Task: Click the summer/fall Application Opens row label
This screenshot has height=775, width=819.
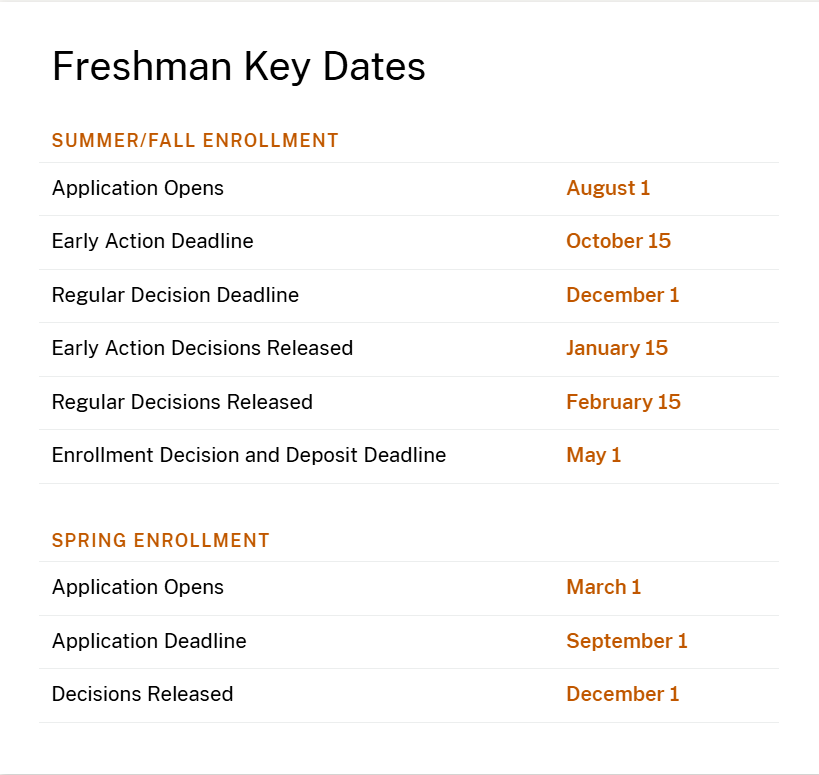Action: point(138,188)
